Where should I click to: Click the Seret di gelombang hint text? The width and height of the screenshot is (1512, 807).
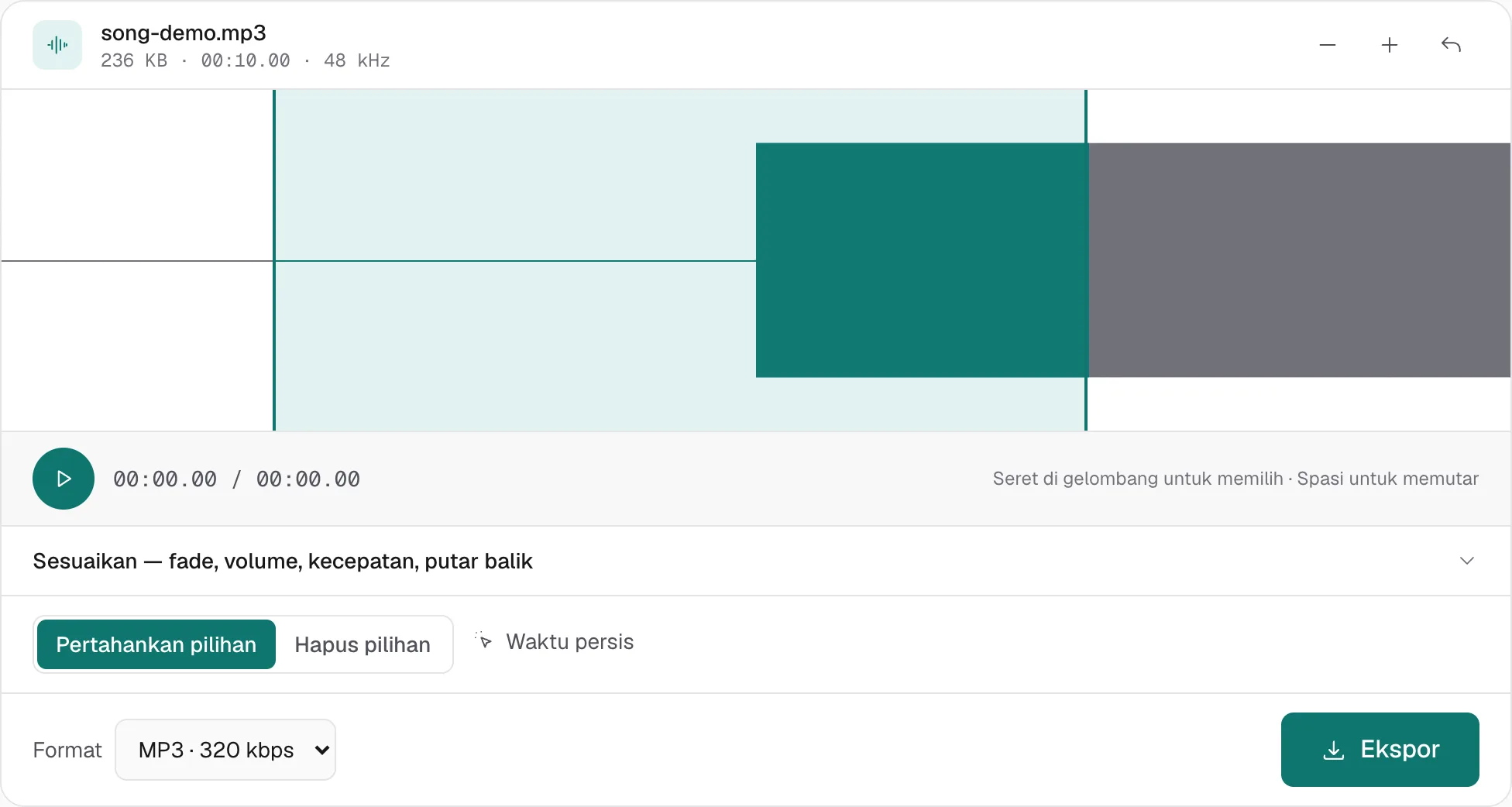[x=1235, y=479]
